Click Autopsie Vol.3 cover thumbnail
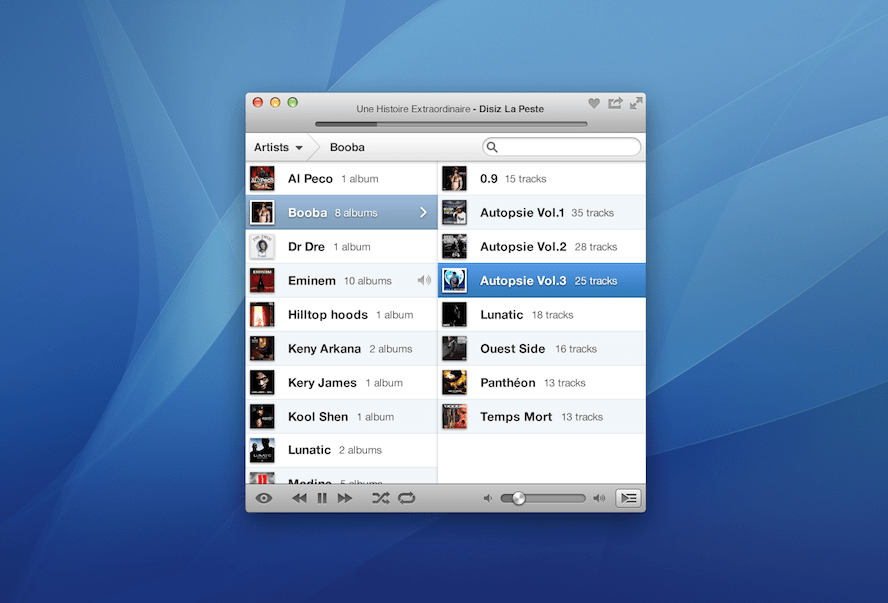This screenshot has width=888, height=603. point(454,280)
